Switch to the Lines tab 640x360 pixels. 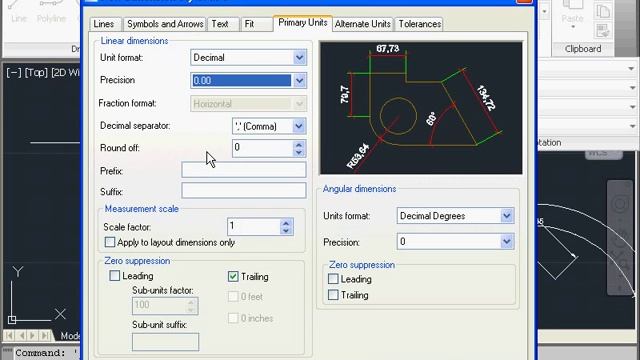(104, 24)
